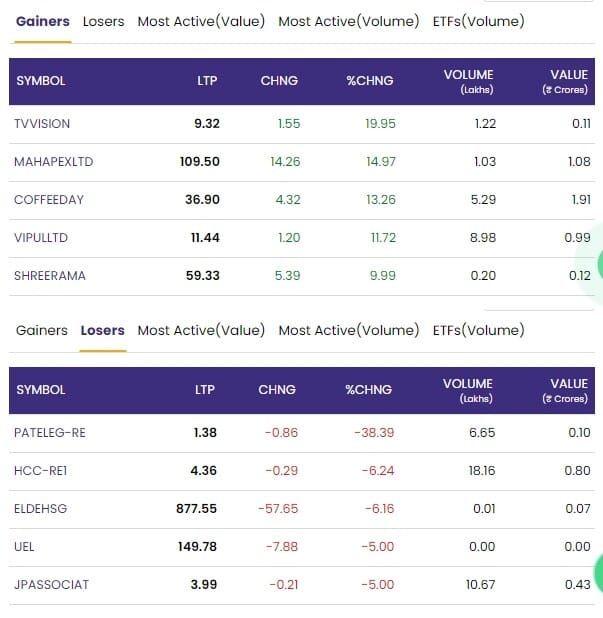The height and width of the screenshot is (618, 603).
Task: Click green floating button beside JPASSOCIAT row
Action: point(599,573)
